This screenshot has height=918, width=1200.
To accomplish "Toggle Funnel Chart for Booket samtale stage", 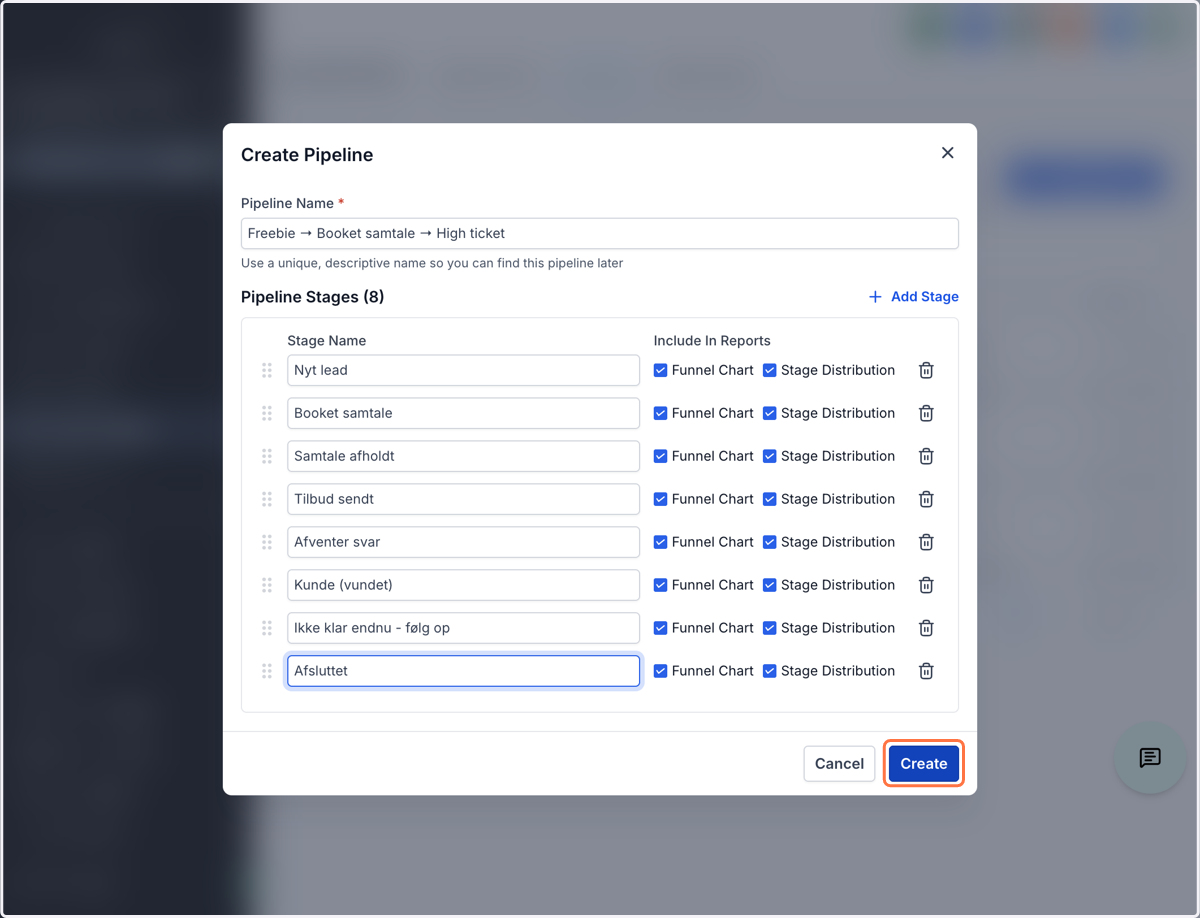I will pos(660,413).
